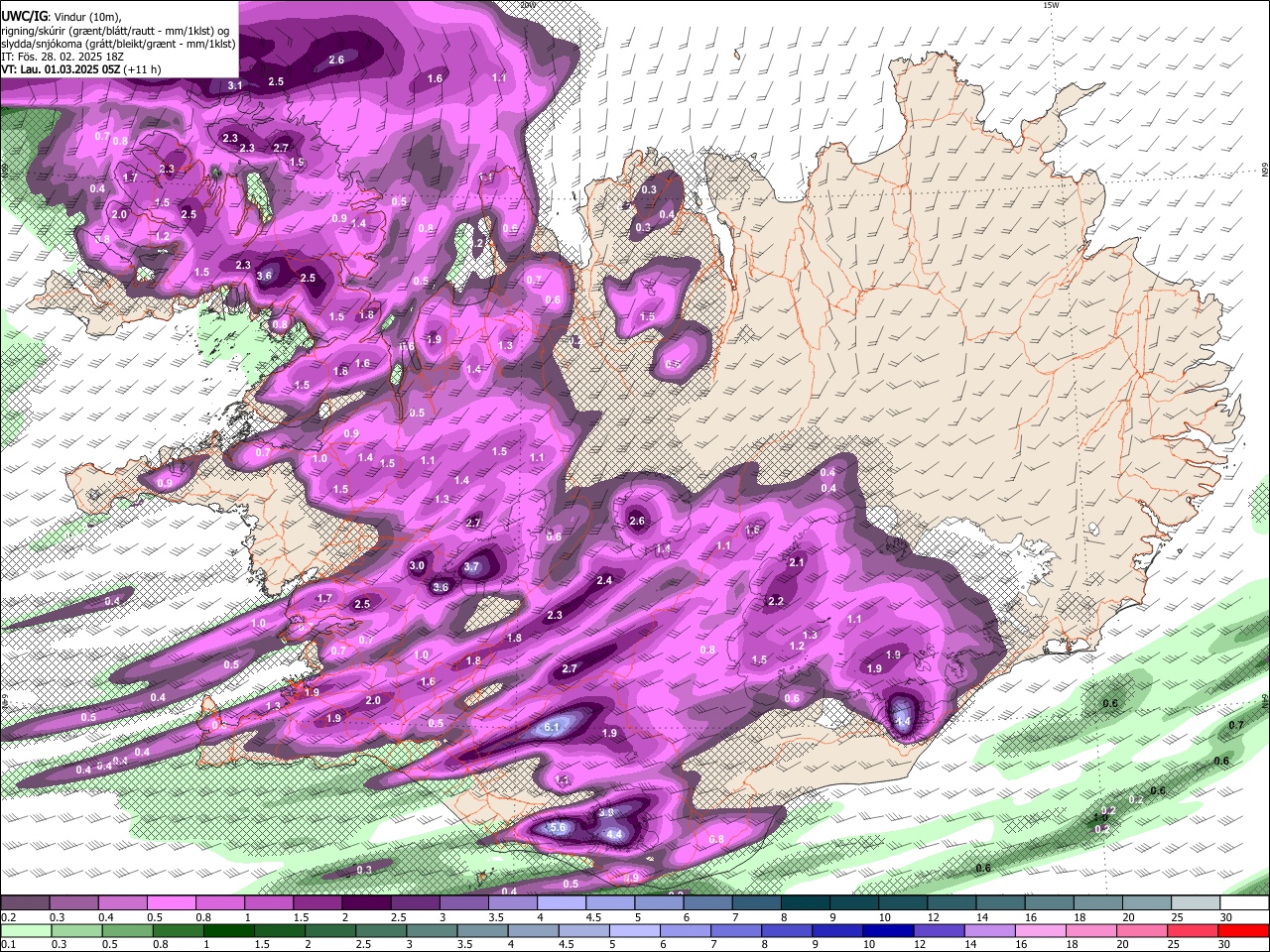Screen dimensions: 1270x952
Task: Select the snow-scale legend swatch starting at 0.2
Action: point(25,903)
